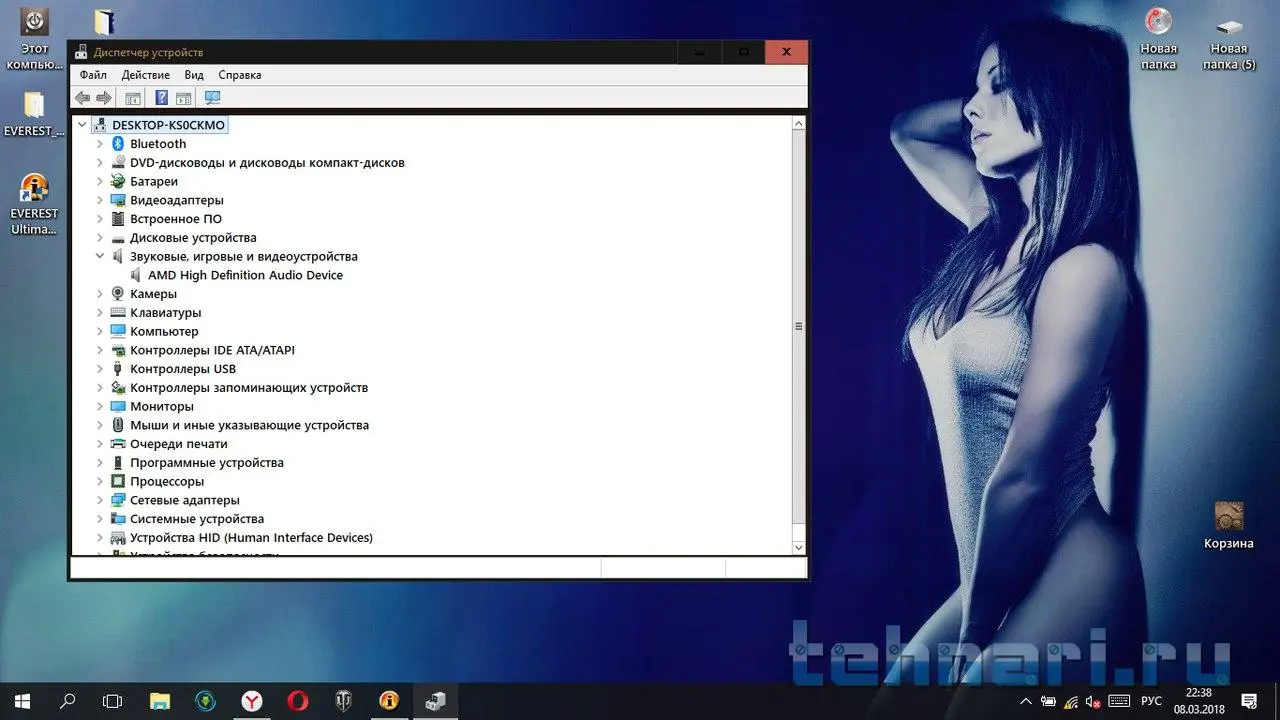Scan for hardware changes using the monitor icon

coord(212,98)
